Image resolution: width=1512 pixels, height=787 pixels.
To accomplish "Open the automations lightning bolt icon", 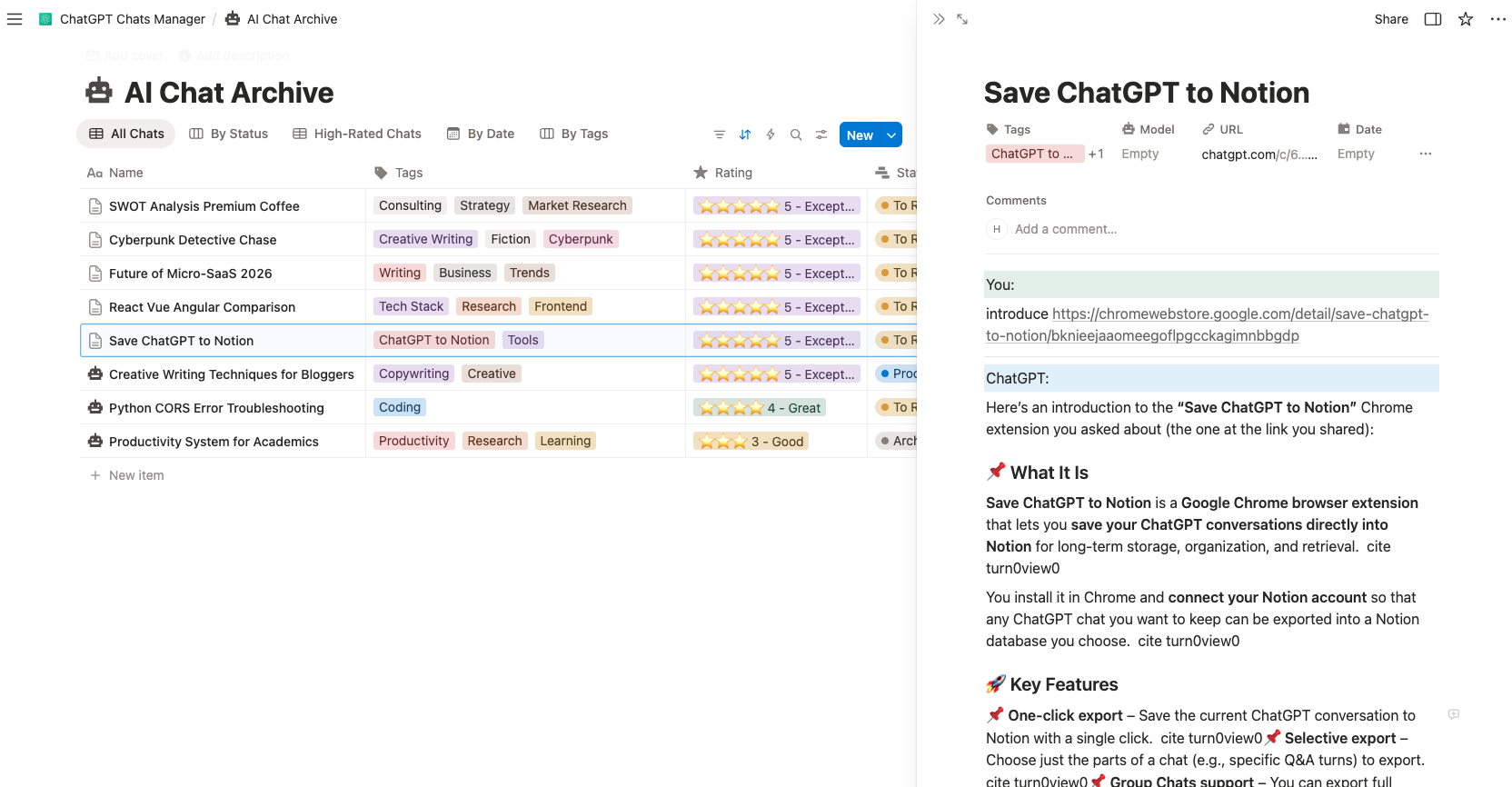I will tap(771, 134).
